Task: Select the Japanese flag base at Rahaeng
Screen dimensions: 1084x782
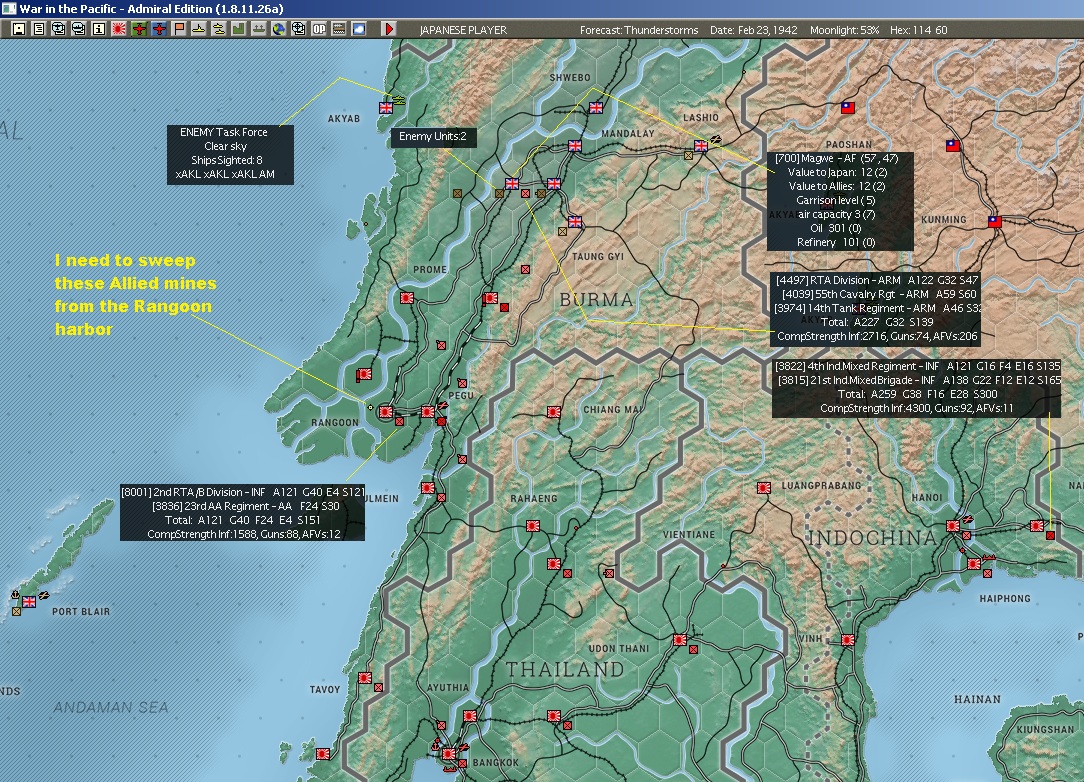Action: pos(532,526)
